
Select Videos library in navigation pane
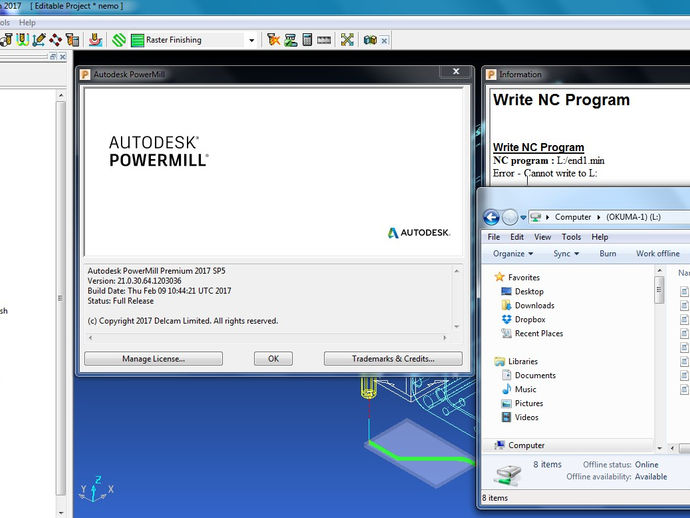pos(520,417)
